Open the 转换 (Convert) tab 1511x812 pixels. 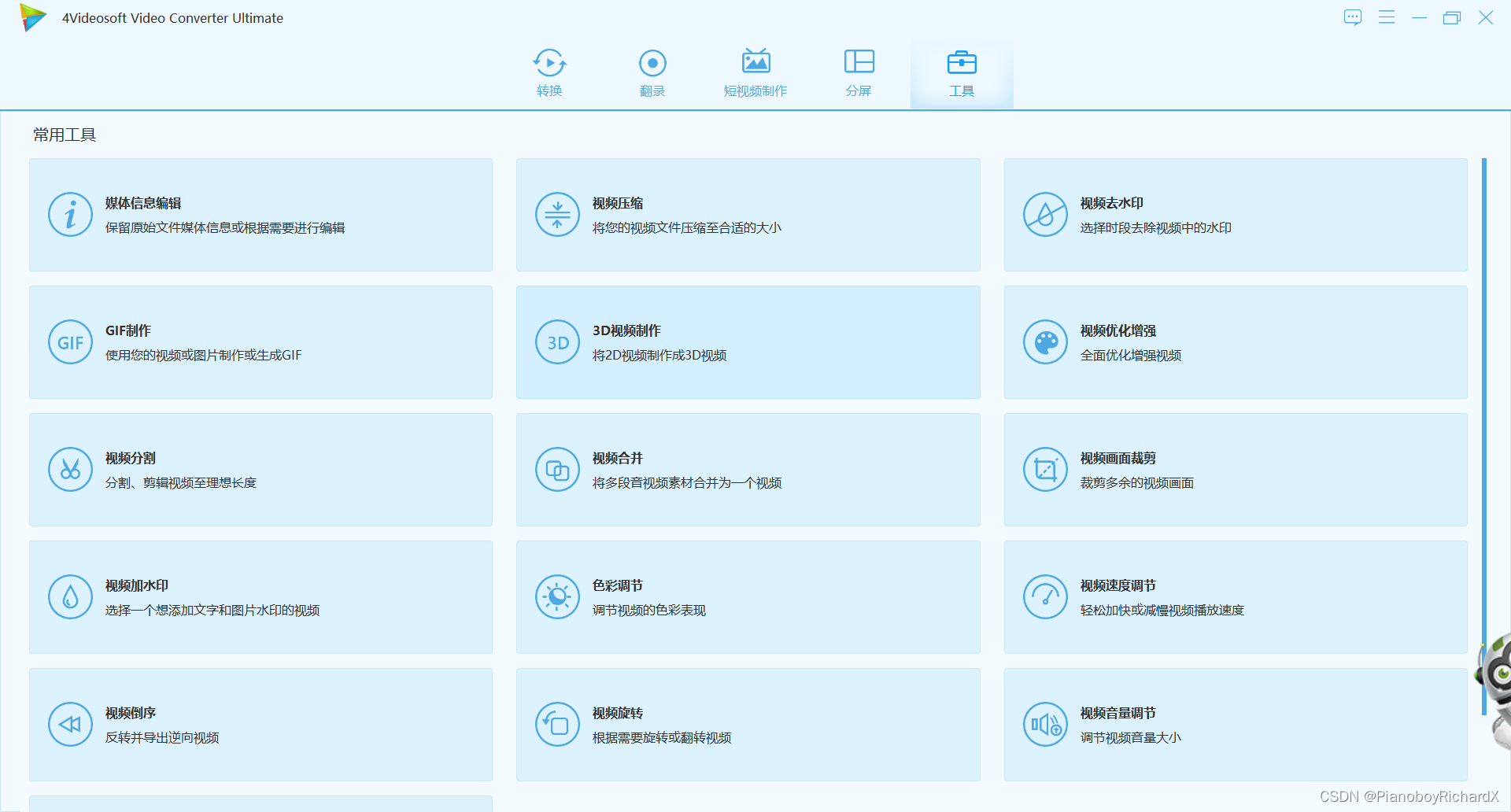pos(549,74)
